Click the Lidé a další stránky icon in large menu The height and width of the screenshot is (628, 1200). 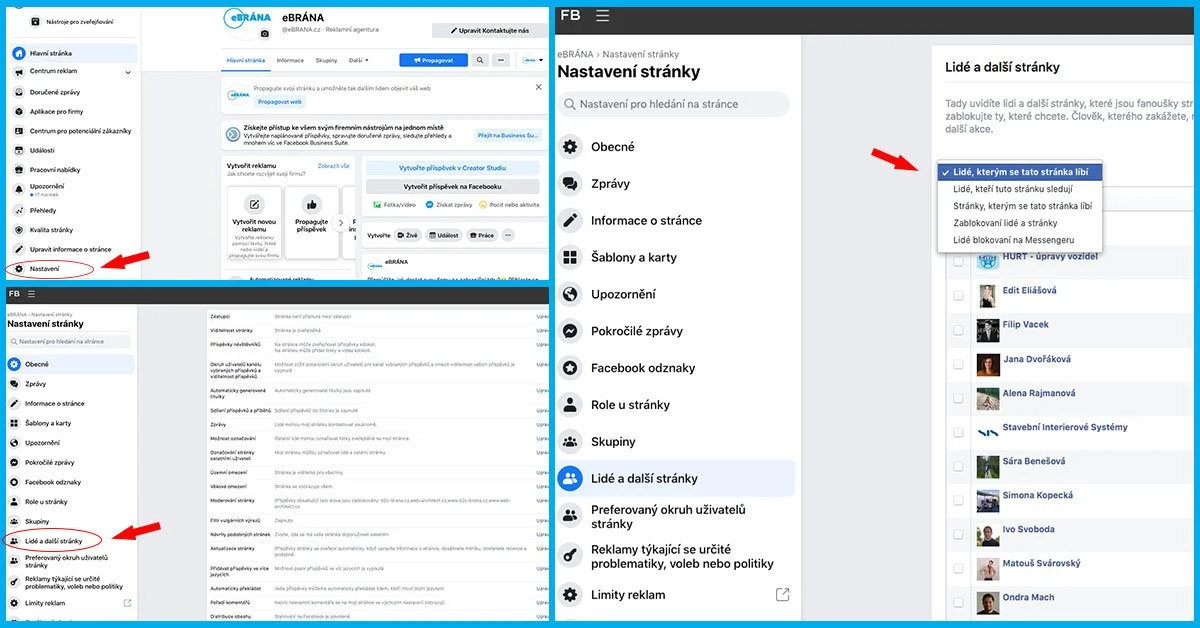pyautogui.click(x=570, y=478)
